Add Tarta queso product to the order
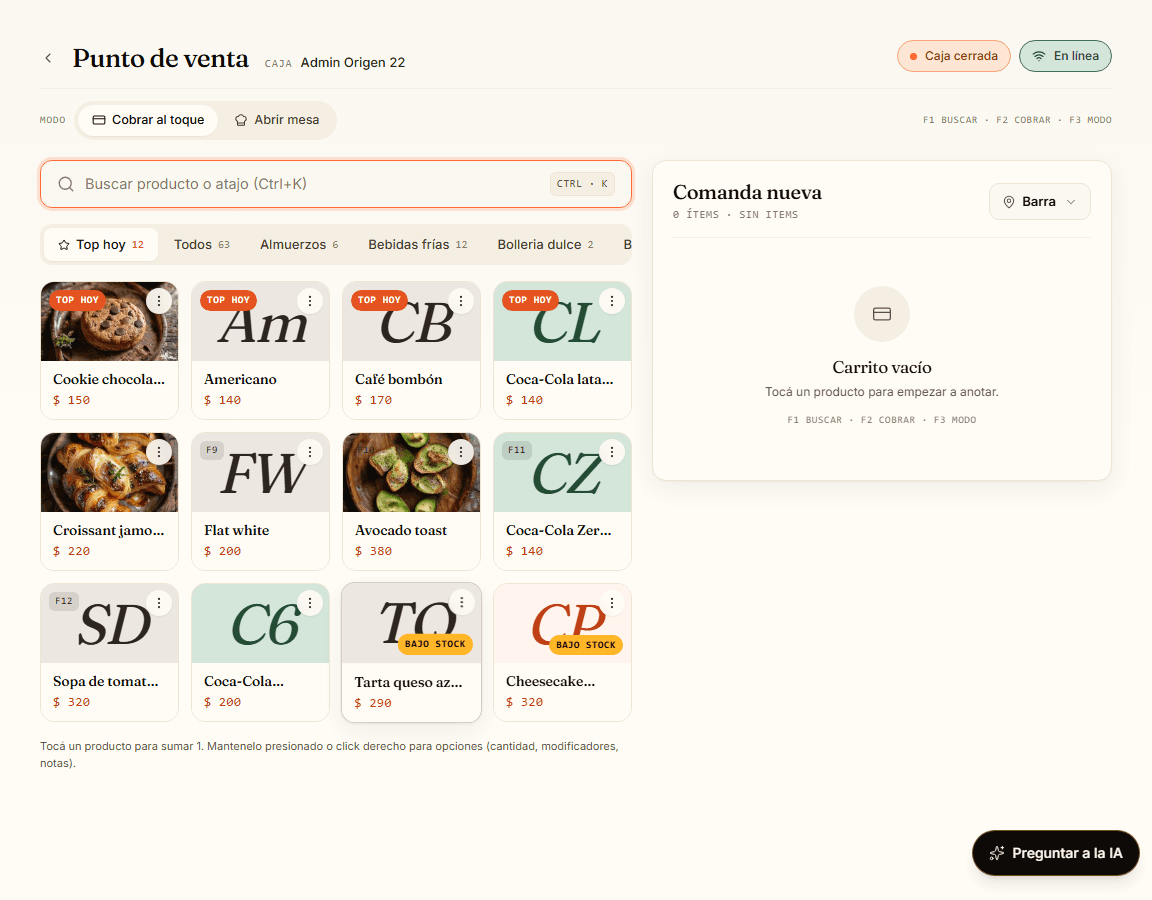Screen dimensions: 1152x900 (x=411, y=652)
